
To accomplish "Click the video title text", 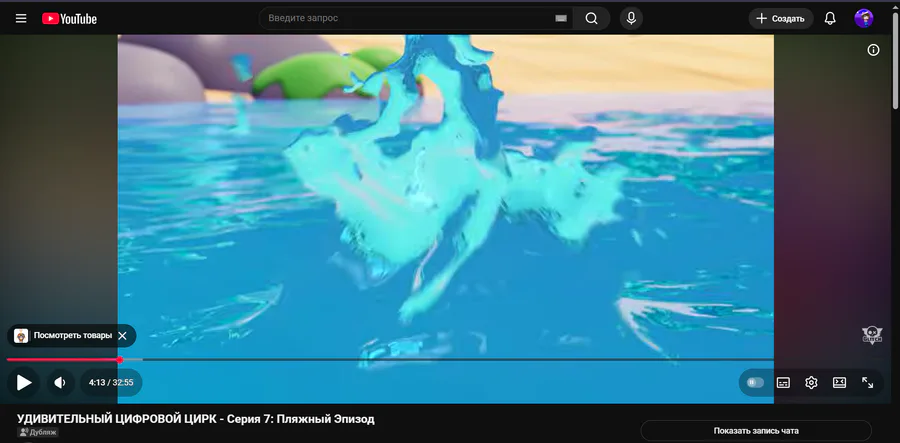I will coord(196,419).
